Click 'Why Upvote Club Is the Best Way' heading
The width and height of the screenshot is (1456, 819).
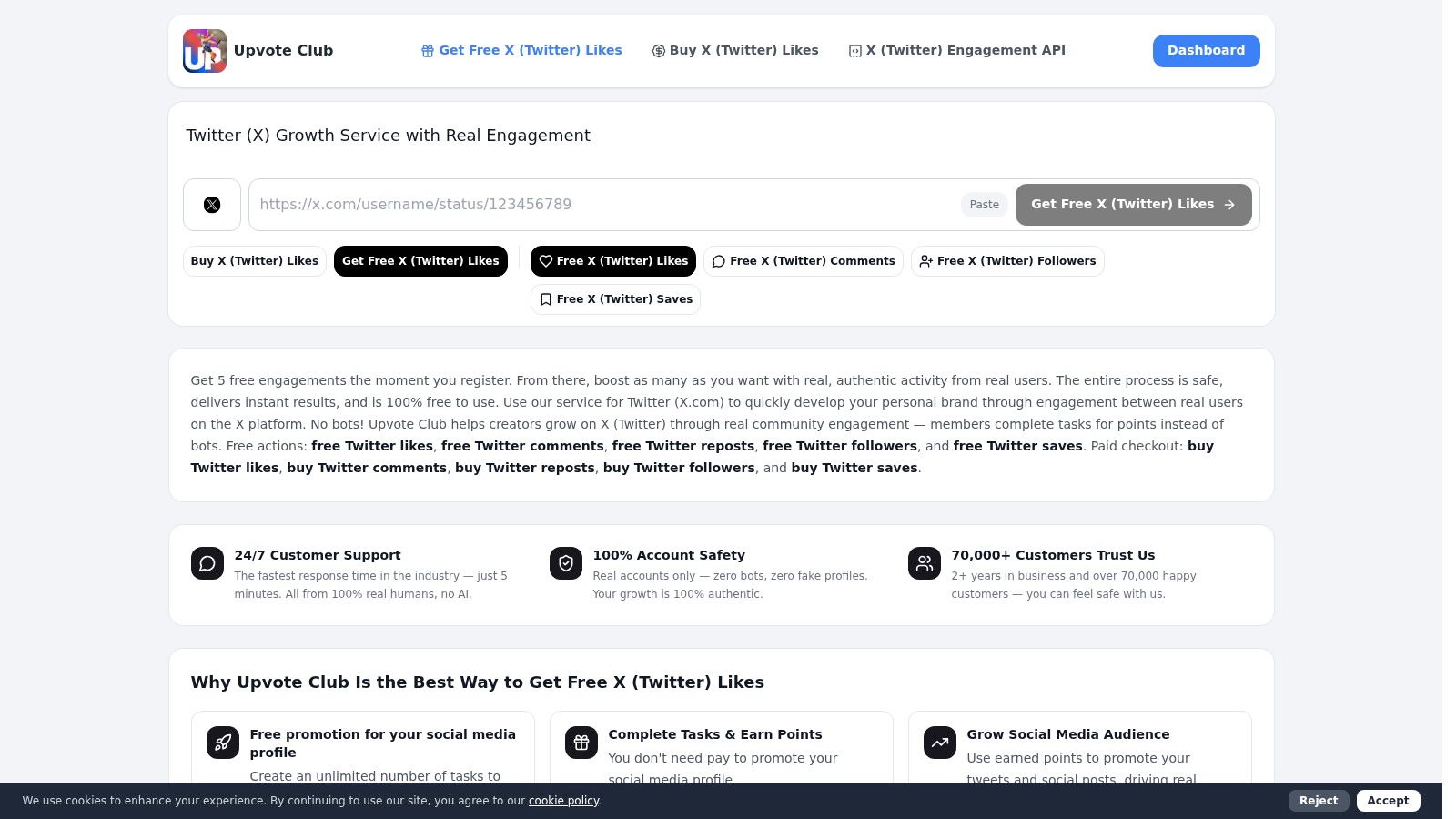[x=478, y=682]
